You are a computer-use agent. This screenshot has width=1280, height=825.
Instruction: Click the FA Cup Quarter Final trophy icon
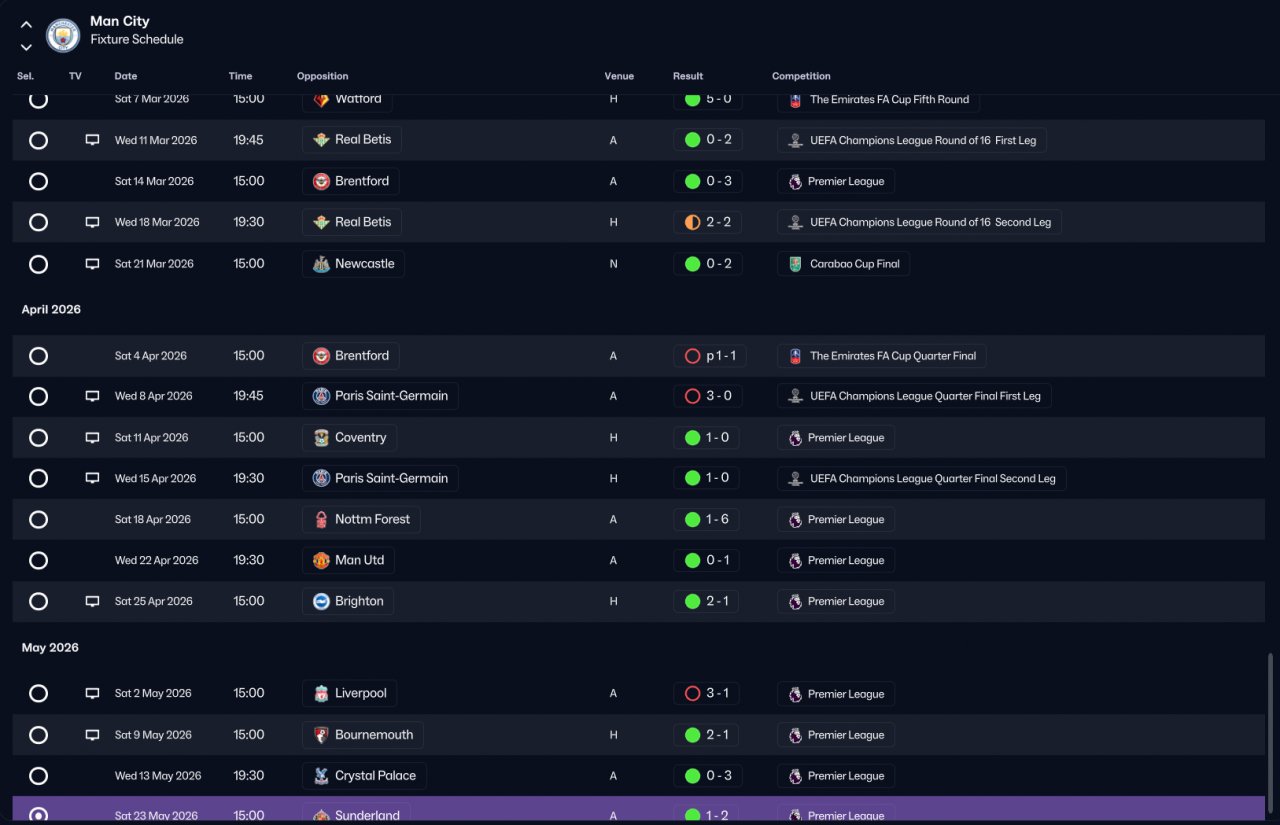pos(795,356)
